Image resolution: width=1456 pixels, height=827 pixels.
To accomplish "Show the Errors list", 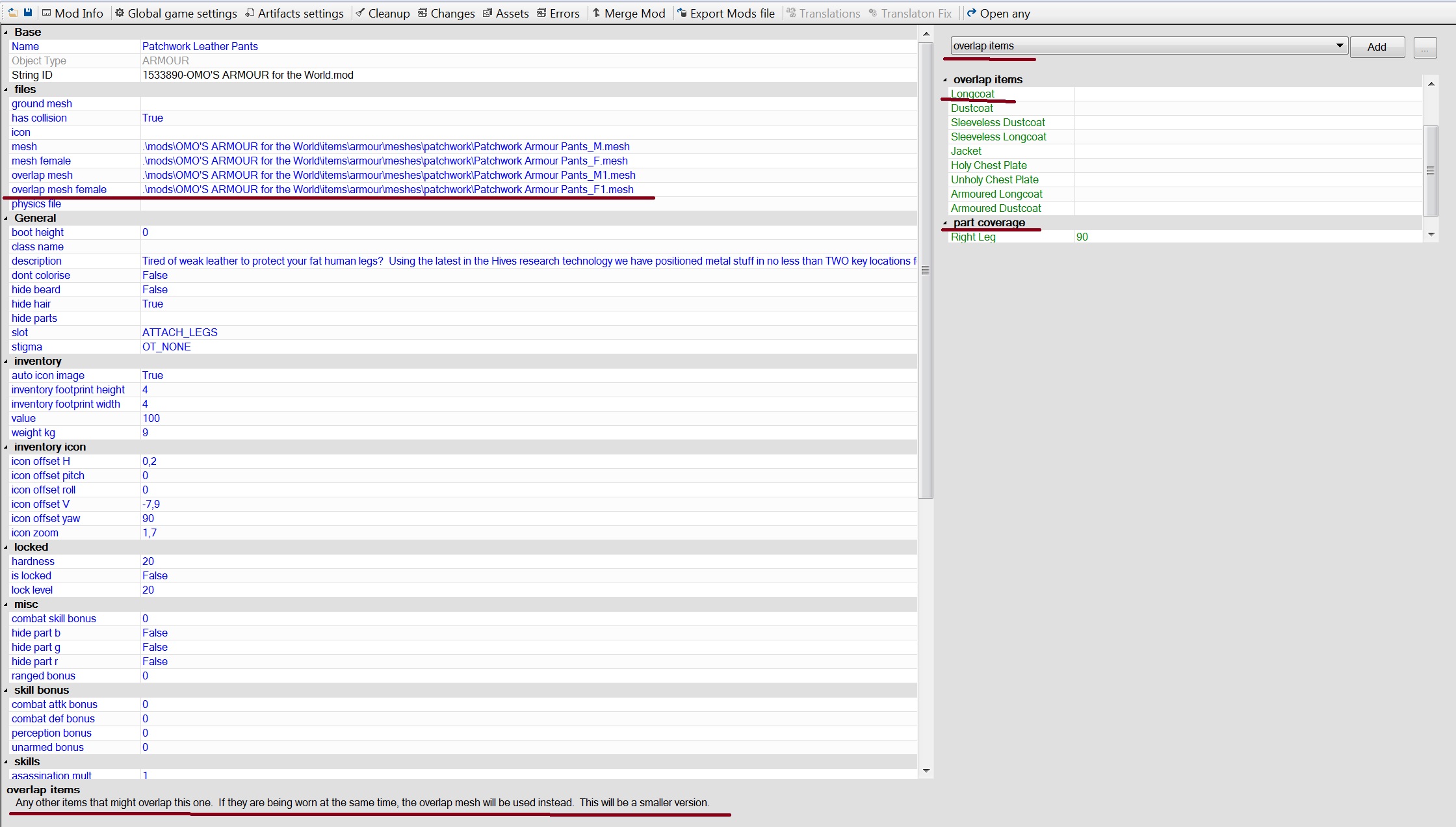I will point(558,13).
